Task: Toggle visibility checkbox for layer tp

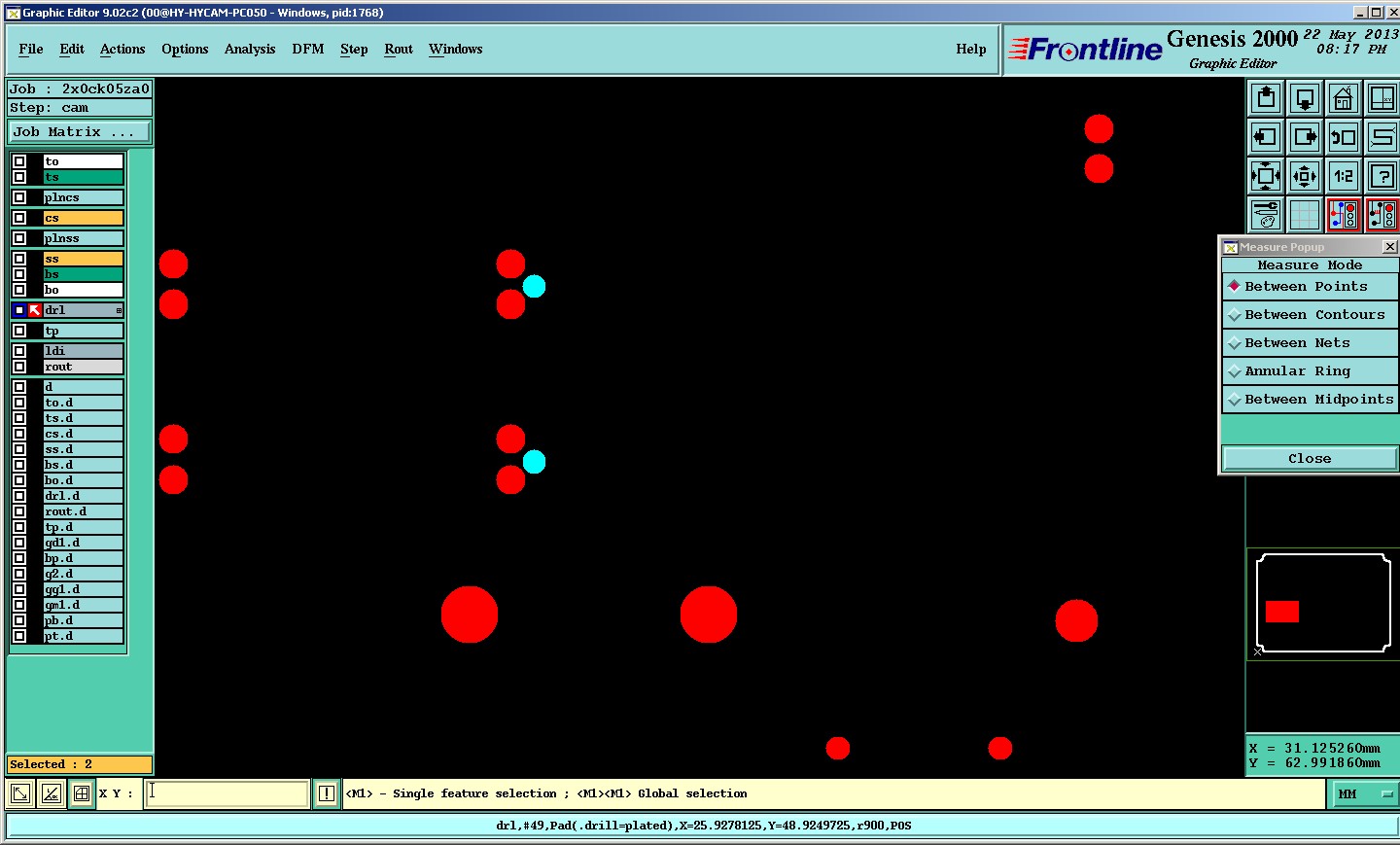Action: pos(19,331)
